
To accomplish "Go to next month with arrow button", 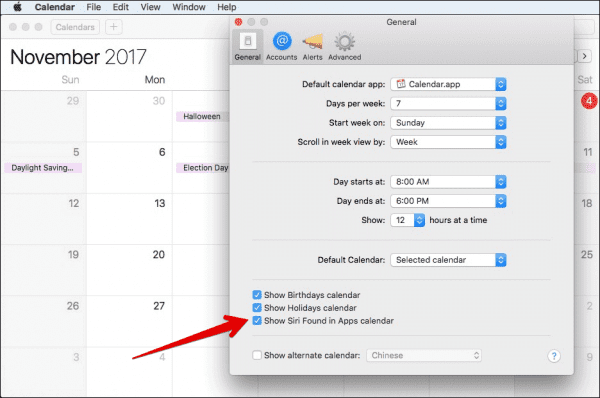I will click(584, 56).
